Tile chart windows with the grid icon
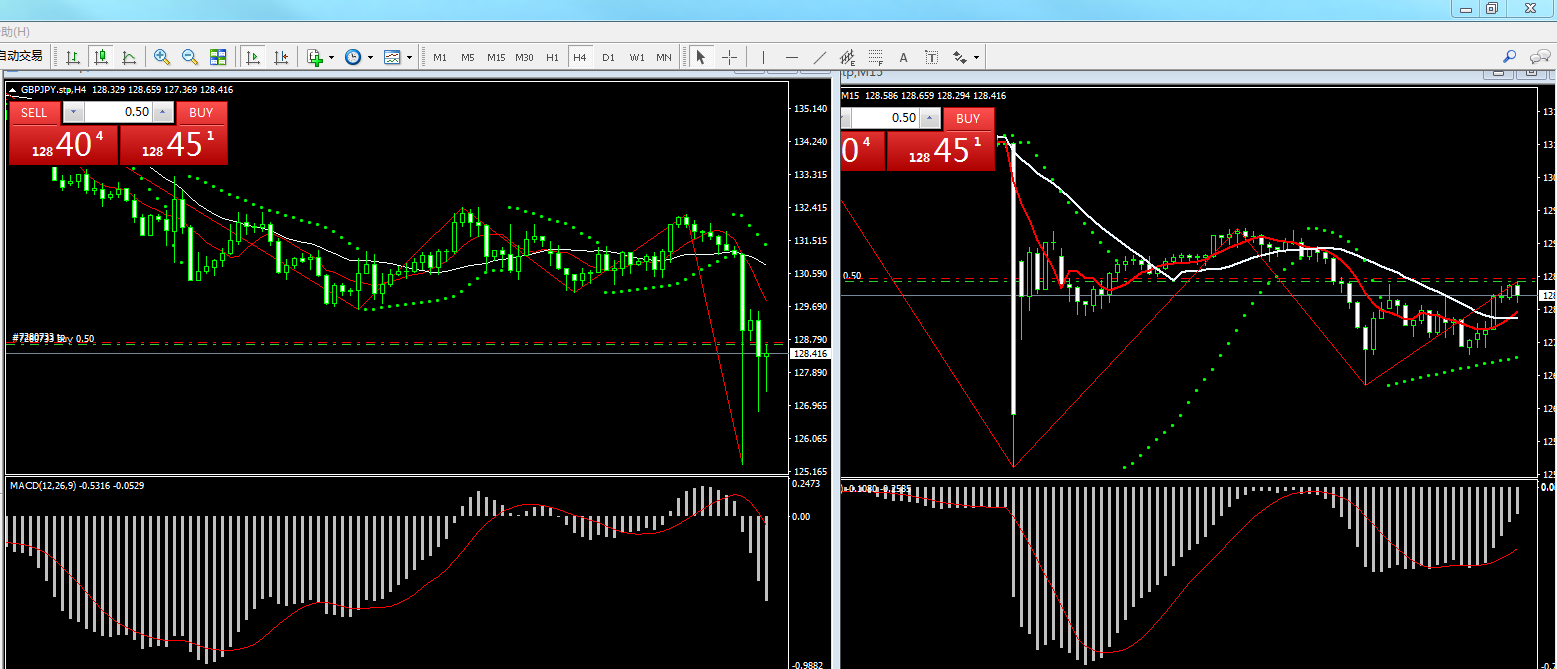This screenshot has height=669, width=1557. point(218,57)
